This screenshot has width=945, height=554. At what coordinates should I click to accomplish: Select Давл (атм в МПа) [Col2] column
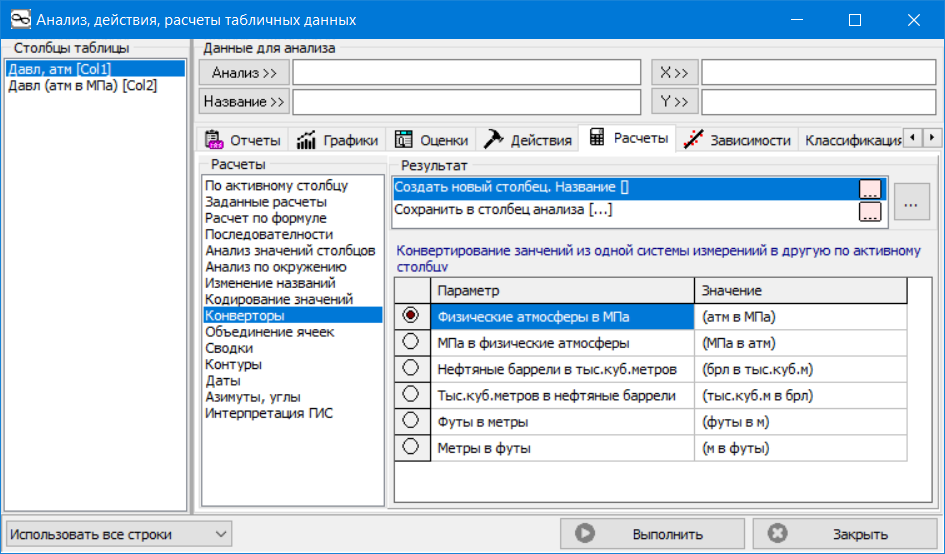coord(82,86)
